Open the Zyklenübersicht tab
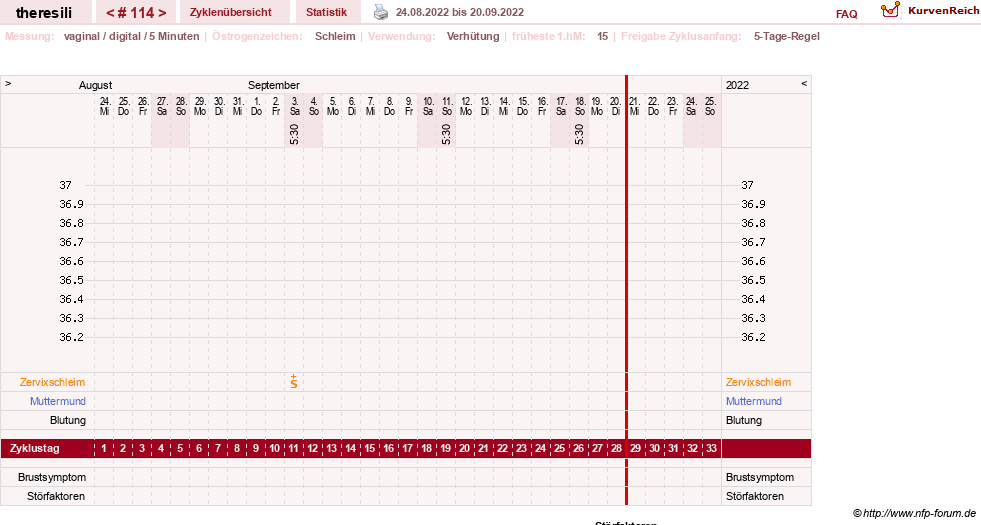 pyautogui.click(x=231, y=12)
